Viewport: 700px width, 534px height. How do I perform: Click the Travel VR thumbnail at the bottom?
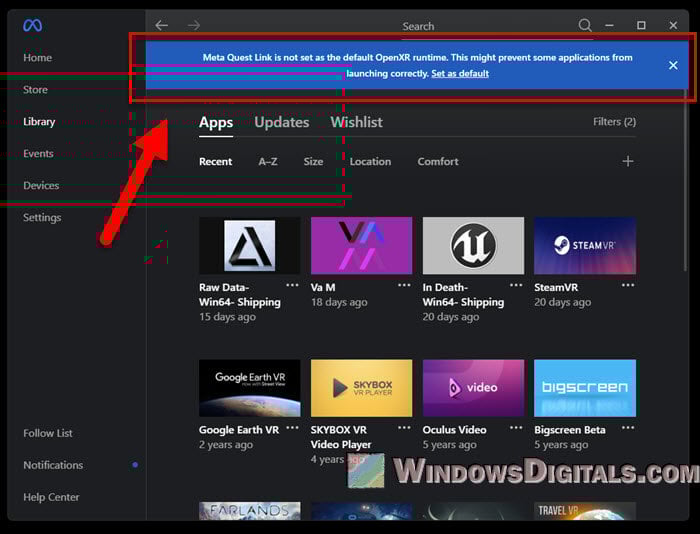pos(585,511)
